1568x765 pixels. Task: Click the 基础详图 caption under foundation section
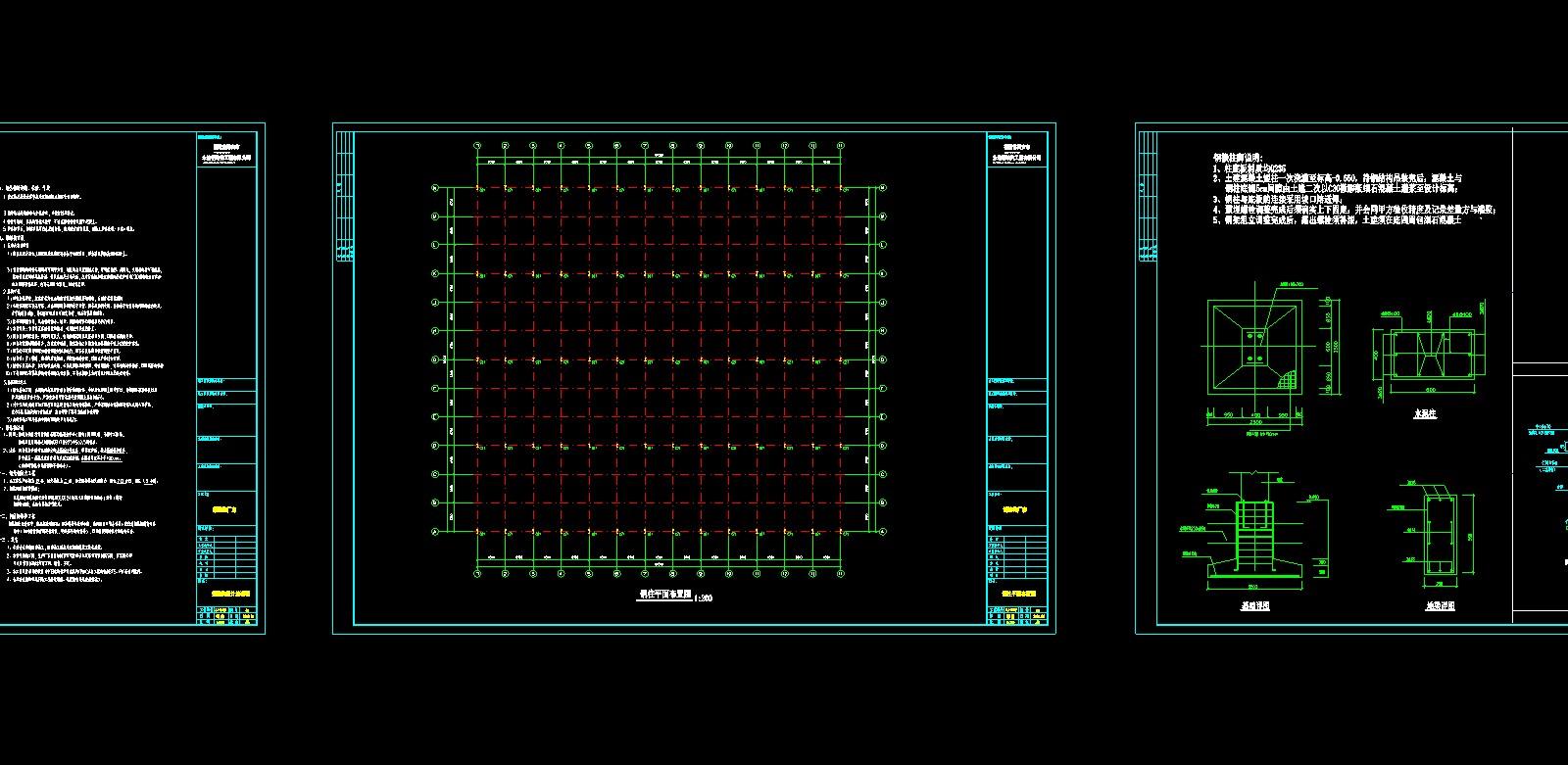1254,606
